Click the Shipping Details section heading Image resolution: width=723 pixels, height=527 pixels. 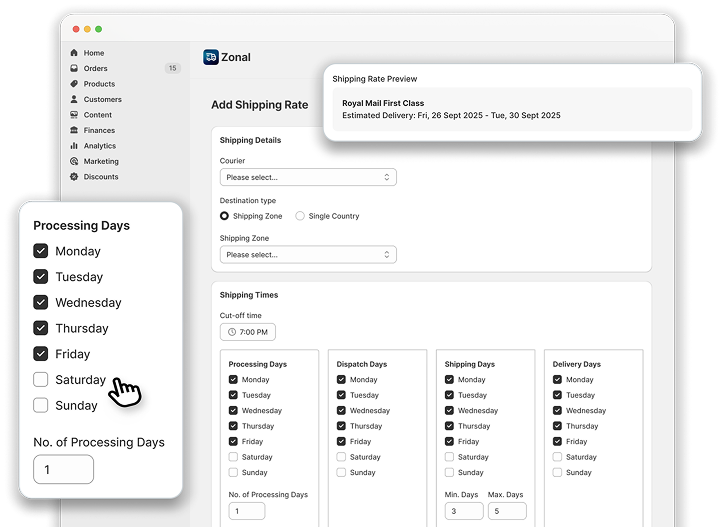250,140
